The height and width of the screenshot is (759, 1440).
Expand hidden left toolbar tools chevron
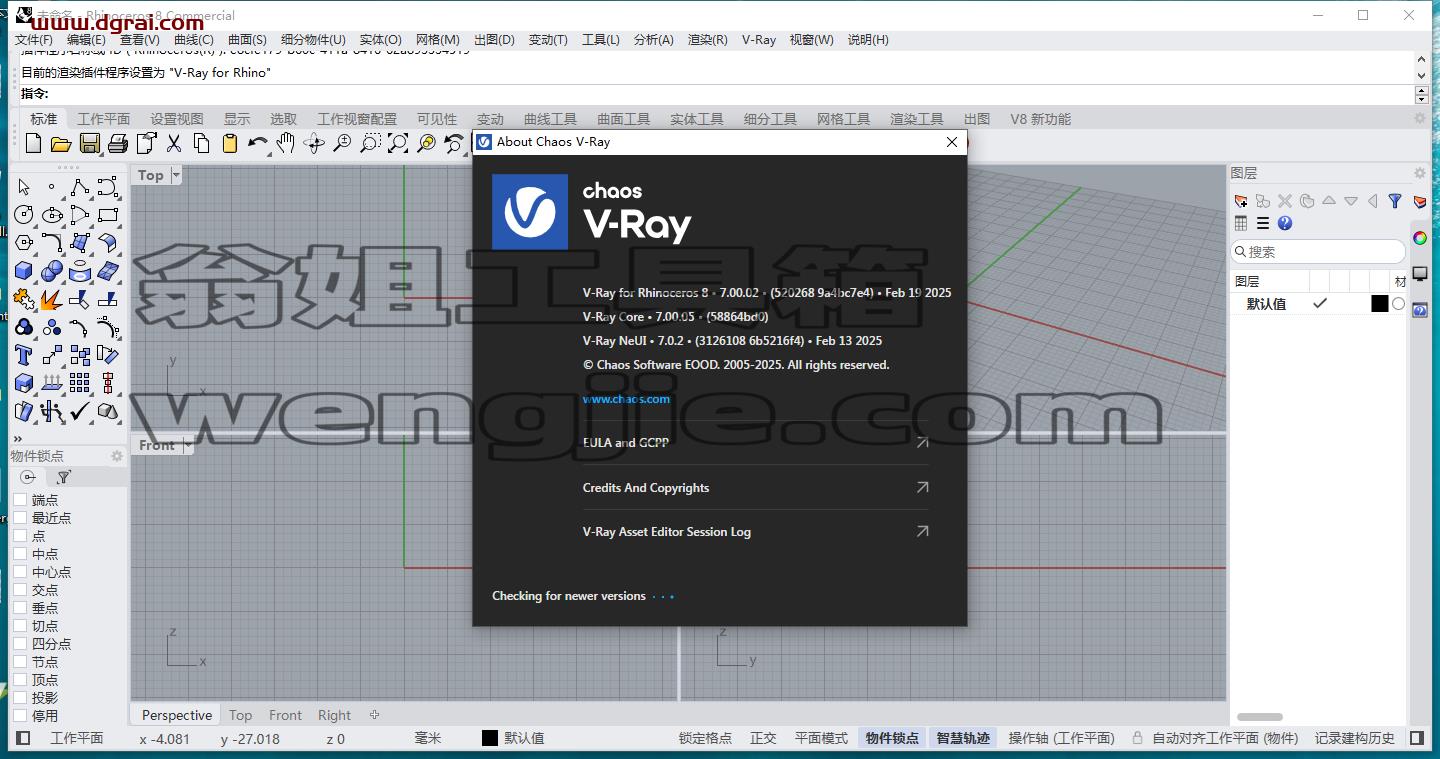tap(17, 438)
